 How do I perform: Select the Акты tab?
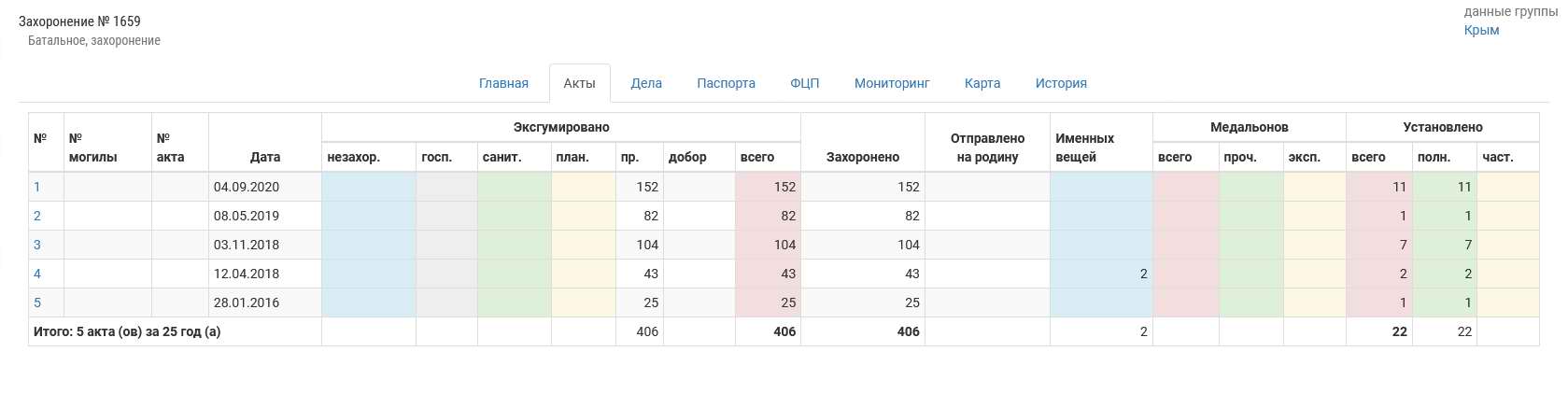coord(579,83)
